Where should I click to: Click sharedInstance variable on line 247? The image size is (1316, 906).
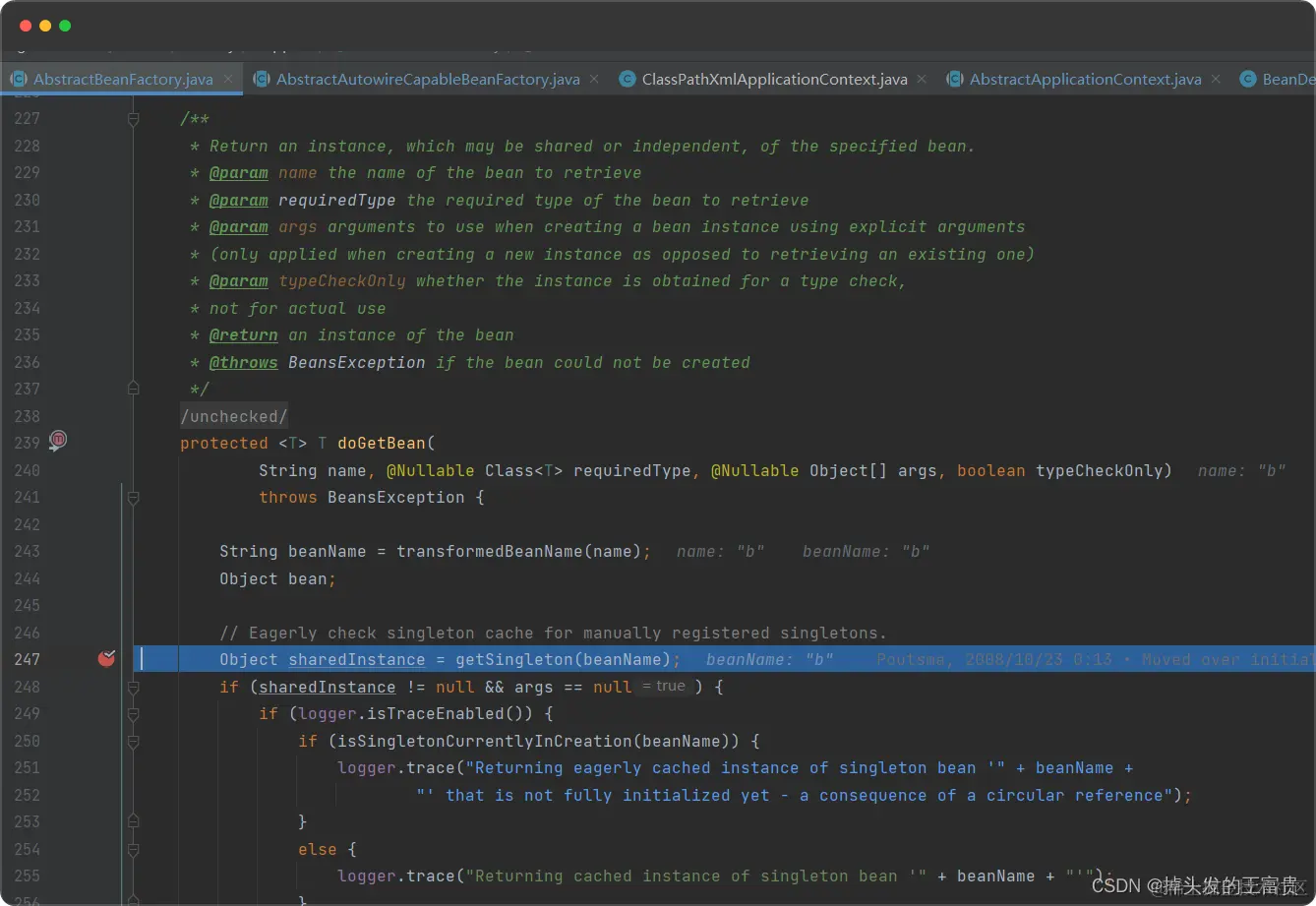point(357,660)
